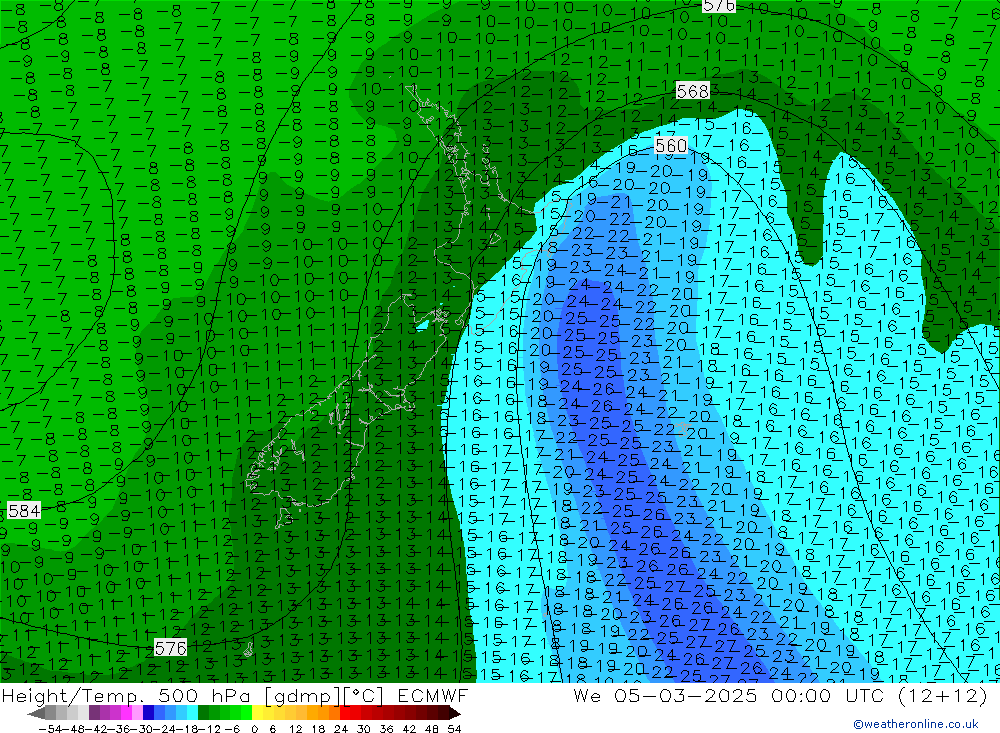Click the '0' legend scale value
The image size is (1000, 733).
[254, 729]
